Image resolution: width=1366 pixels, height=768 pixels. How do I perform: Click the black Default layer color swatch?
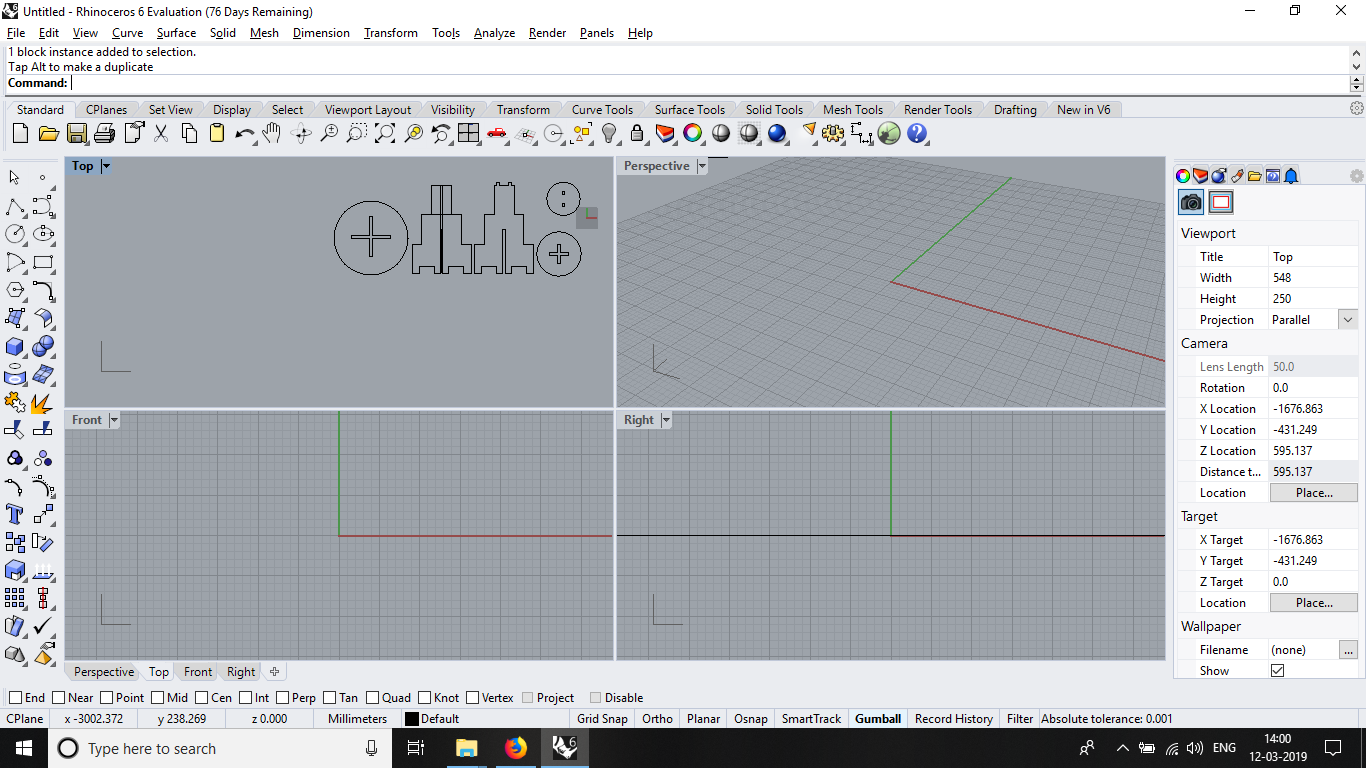point(411,719)
